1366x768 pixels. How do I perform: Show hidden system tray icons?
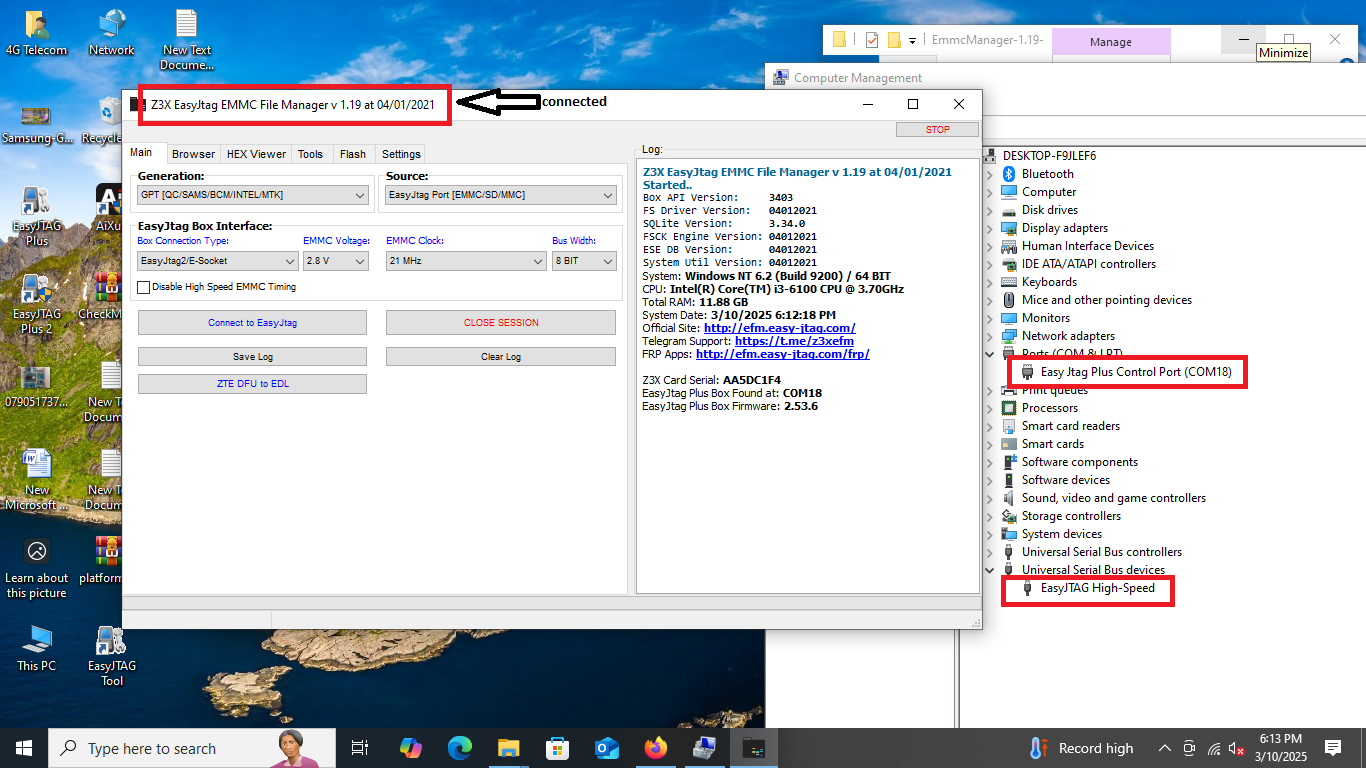tap(1165, 748)
